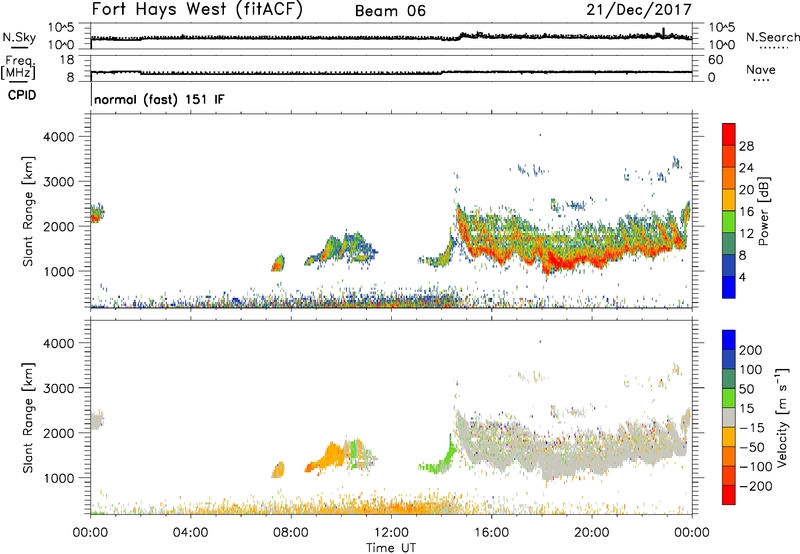Screen dimensions: 800x554
Task: Click the strong red backscatter band near 18:00 in power panel
Action: (559, 263)
